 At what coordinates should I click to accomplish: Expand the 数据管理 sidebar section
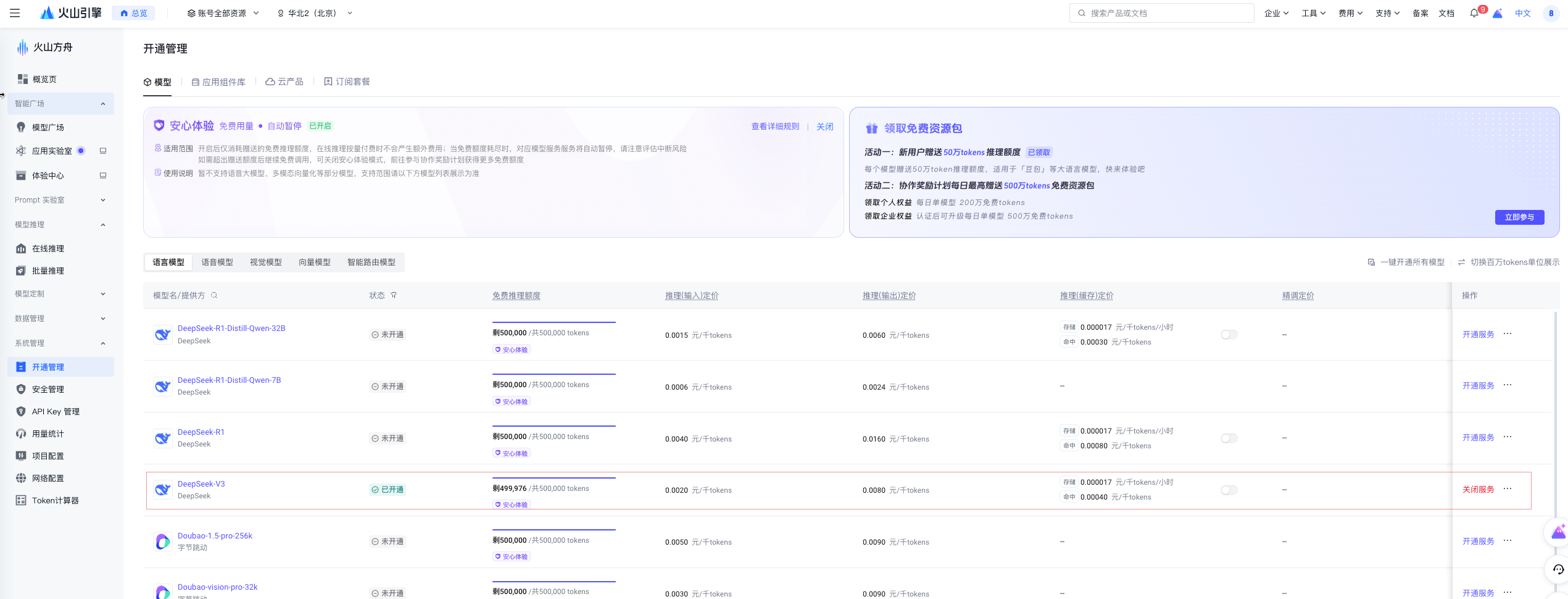[60, 319]
